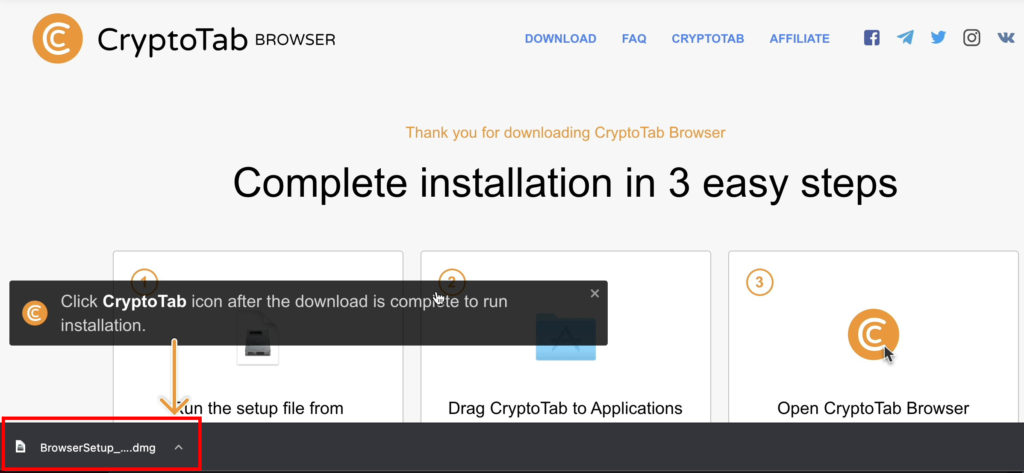Click the CryptoTab icon in step 3 card
1024x473 pixels.
[873, 334]
